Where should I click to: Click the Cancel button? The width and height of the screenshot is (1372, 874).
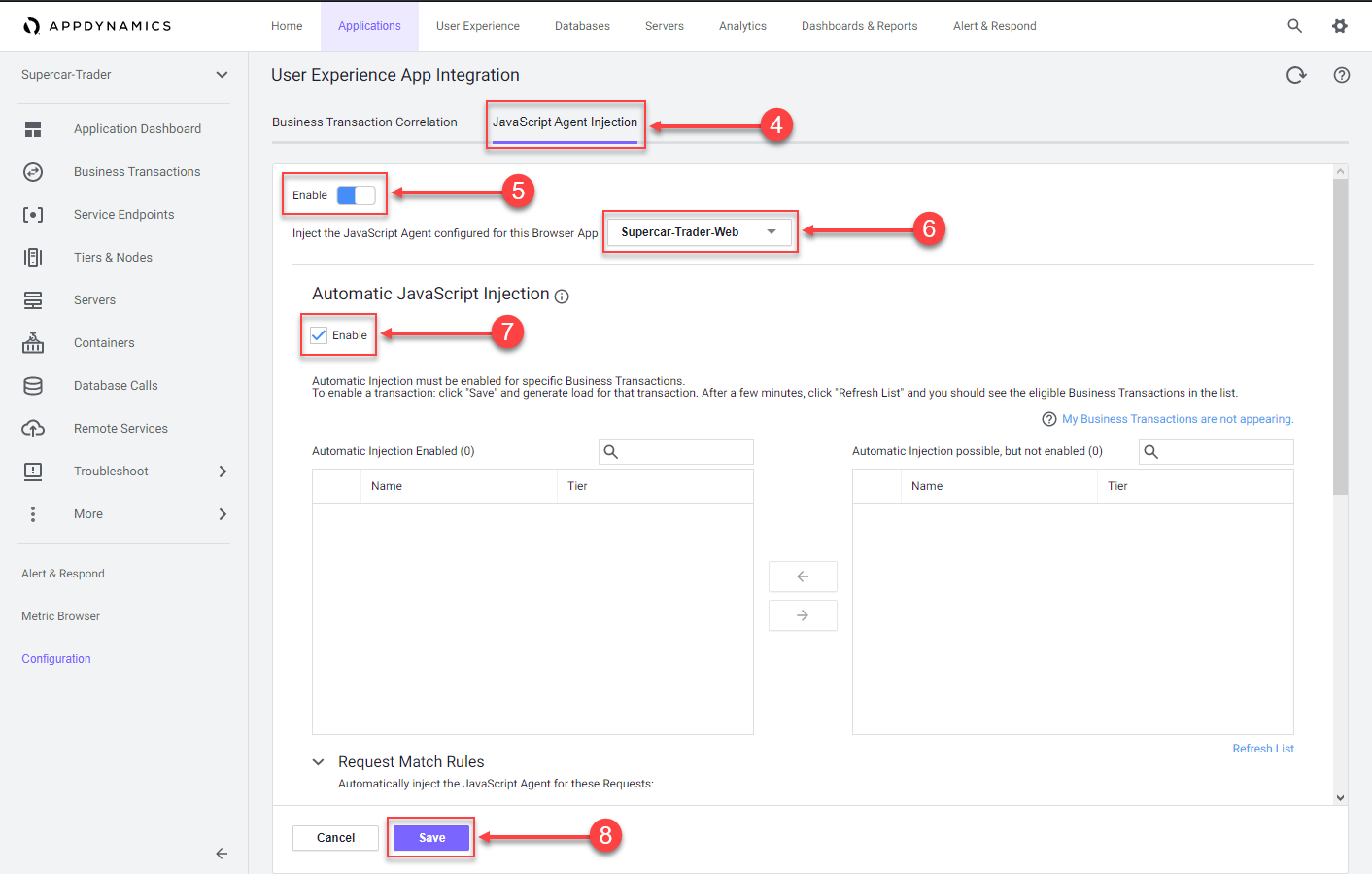(x=335, y=838)
